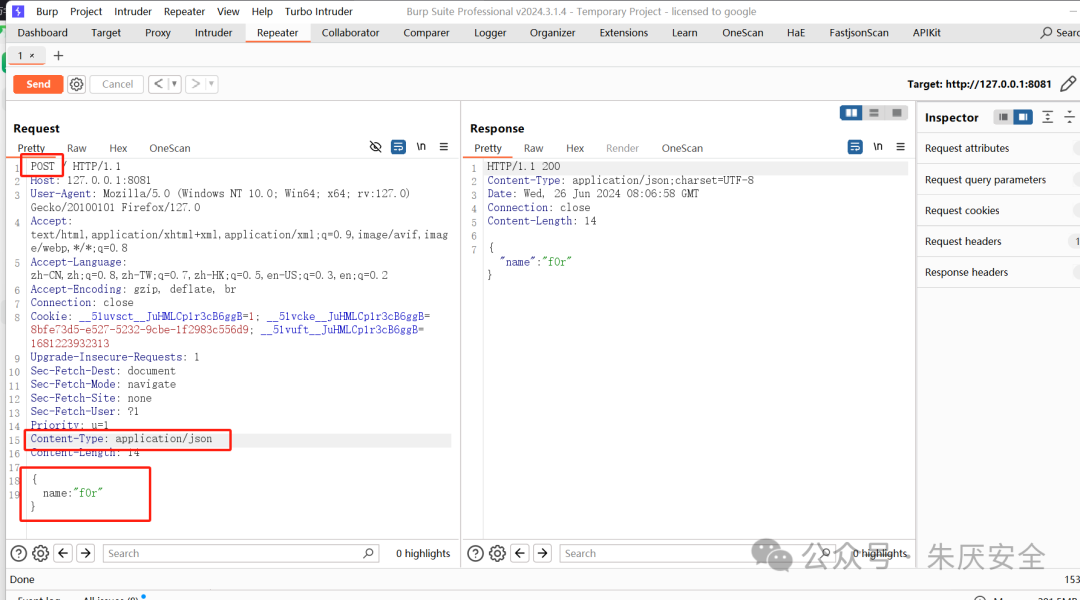Select response Raw view tab

click(x=533, y=148)
